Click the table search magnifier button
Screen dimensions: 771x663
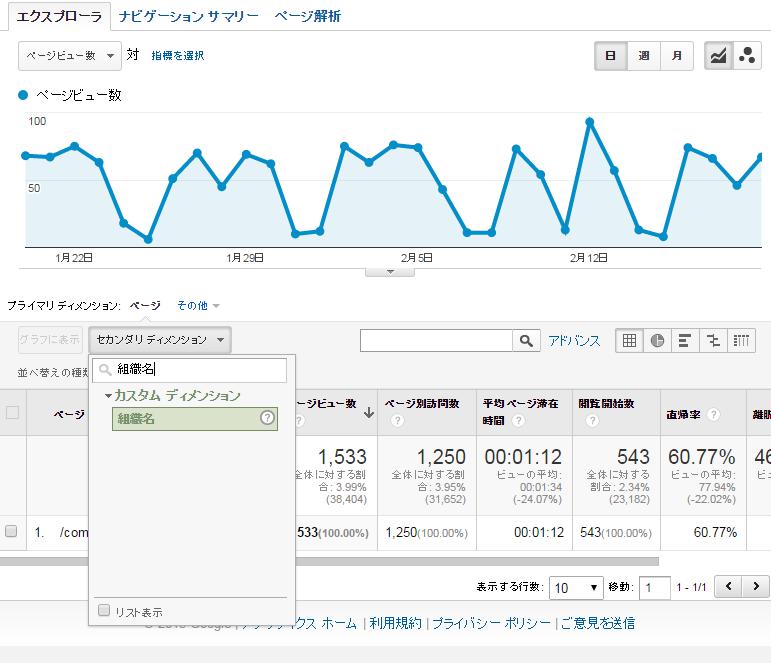click(x=526, y=341)
